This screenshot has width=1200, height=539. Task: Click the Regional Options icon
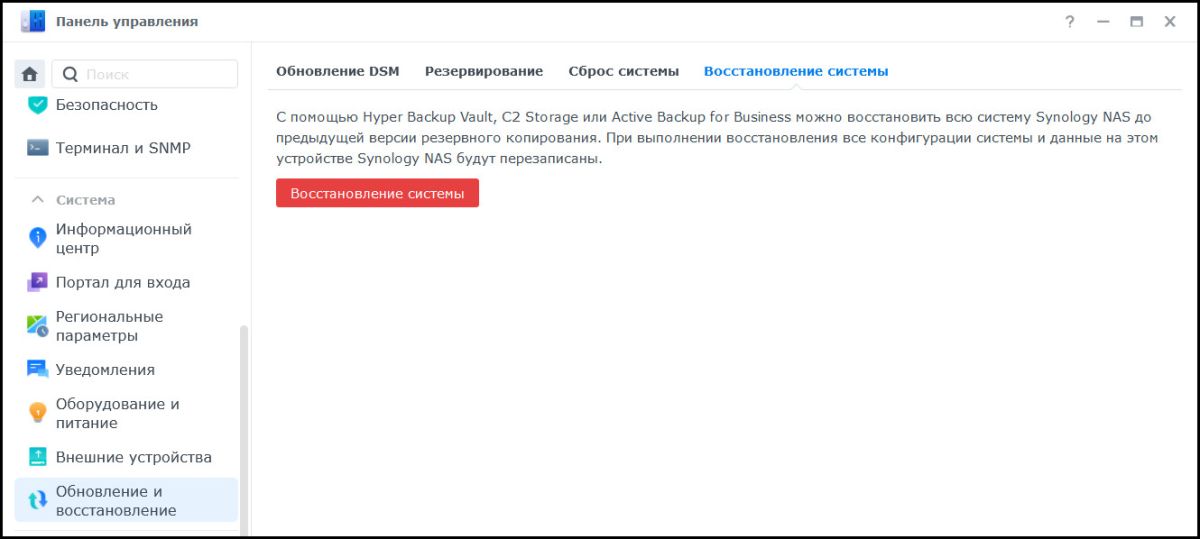(x=38, y=326)
